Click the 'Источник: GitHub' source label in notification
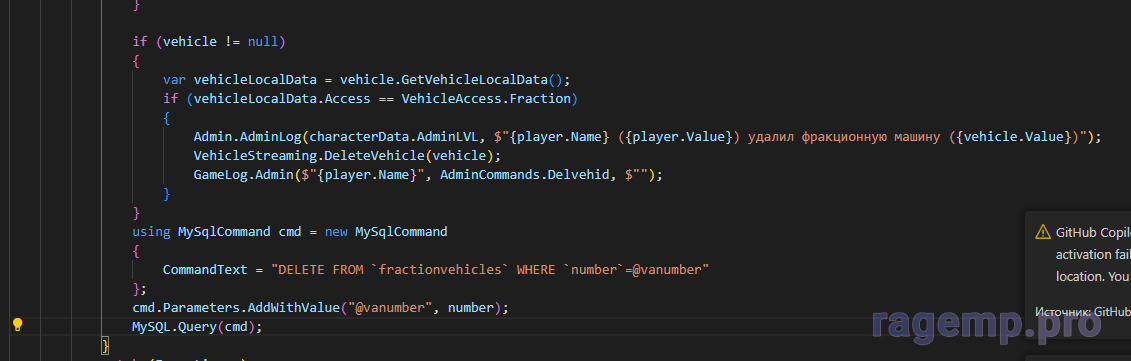 1083,312
